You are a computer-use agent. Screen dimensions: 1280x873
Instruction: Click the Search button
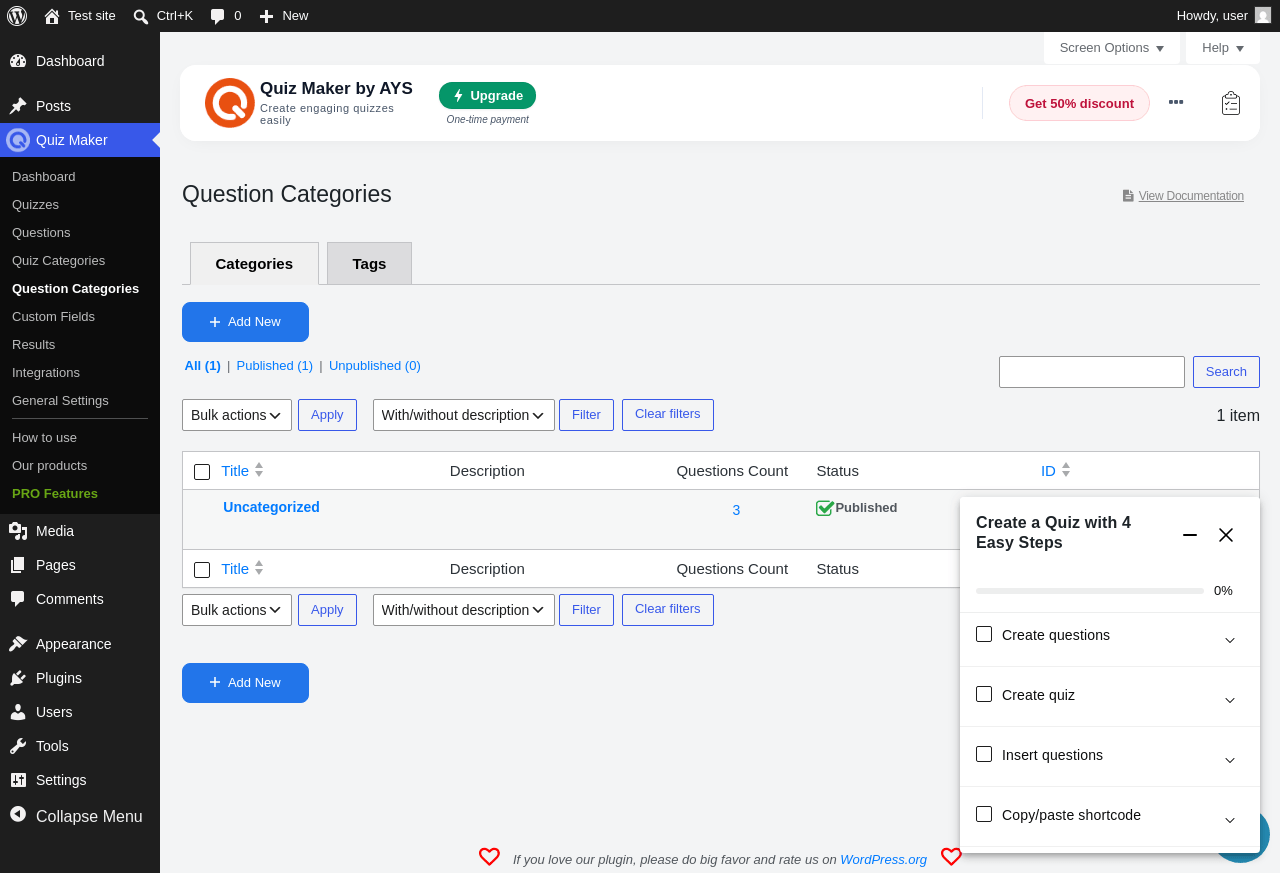pyautogui.click(x=1226, y=372)
